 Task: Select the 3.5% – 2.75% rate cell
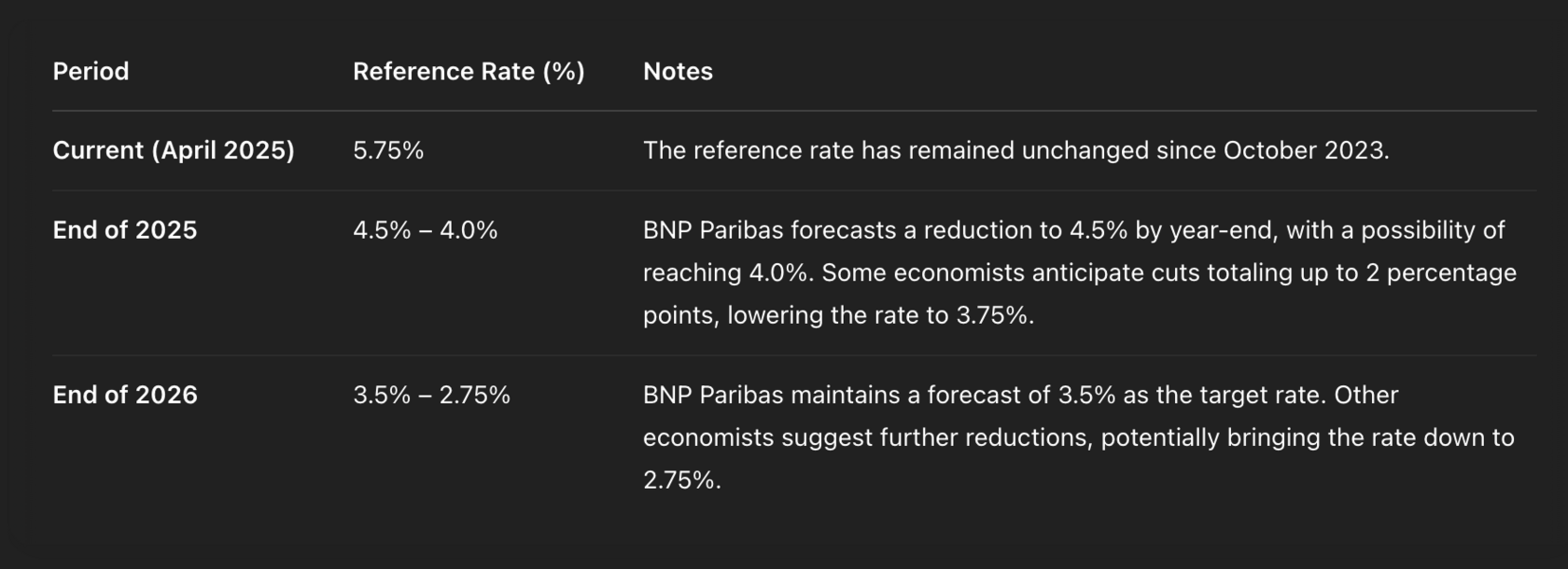click(x=431, y=395)
